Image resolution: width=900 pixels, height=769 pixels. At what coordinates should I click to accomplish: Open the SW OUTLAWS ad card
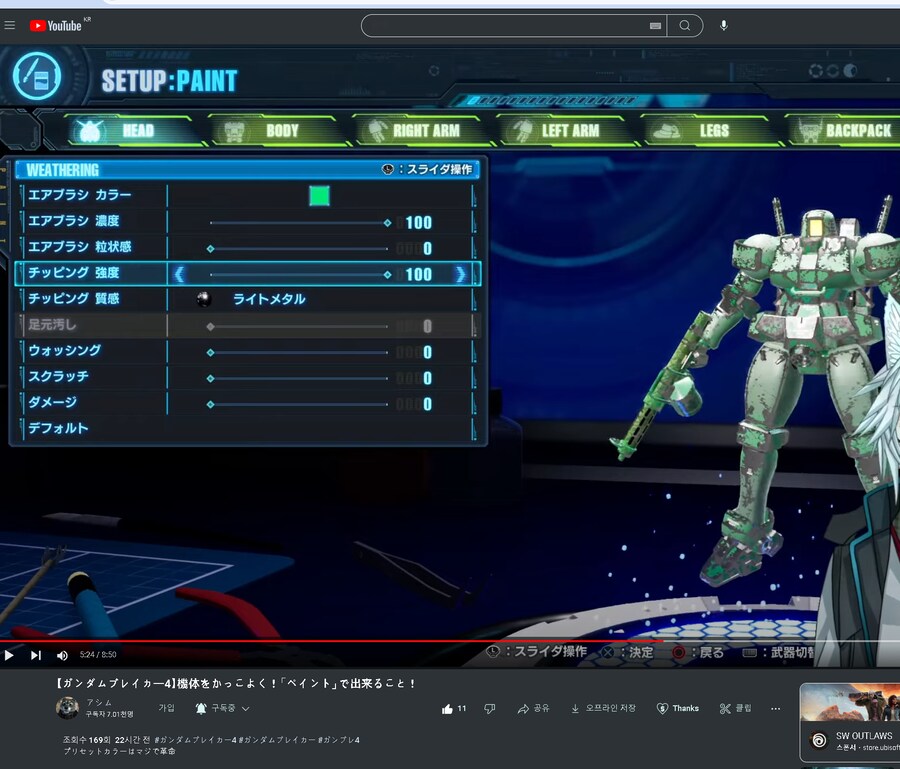pos(850,722)
